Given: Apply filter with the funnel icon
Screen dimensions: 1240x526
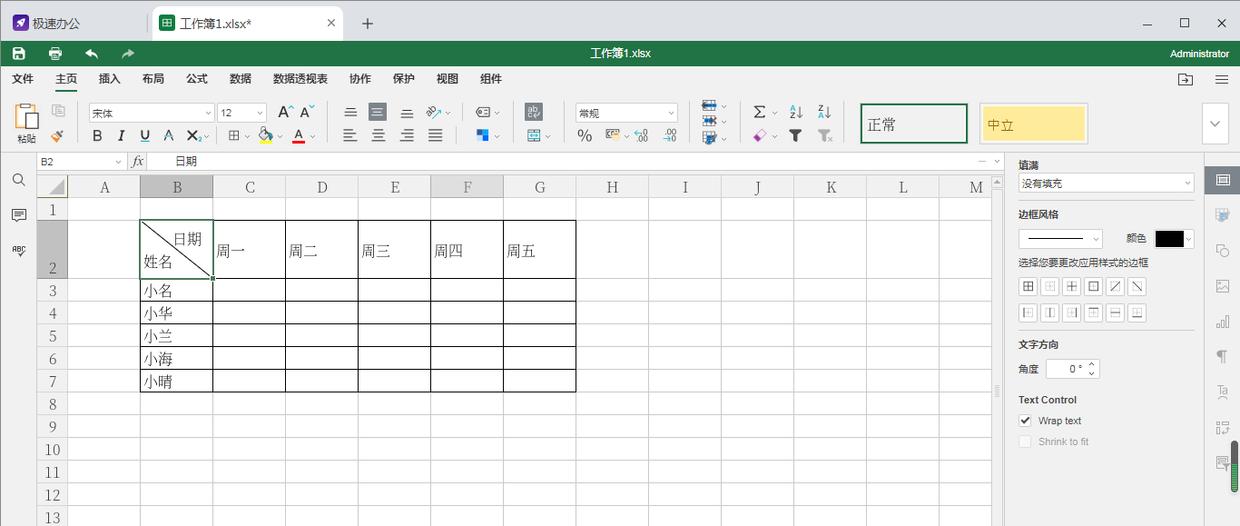Looking at the screenshot, I should (796, 135).
